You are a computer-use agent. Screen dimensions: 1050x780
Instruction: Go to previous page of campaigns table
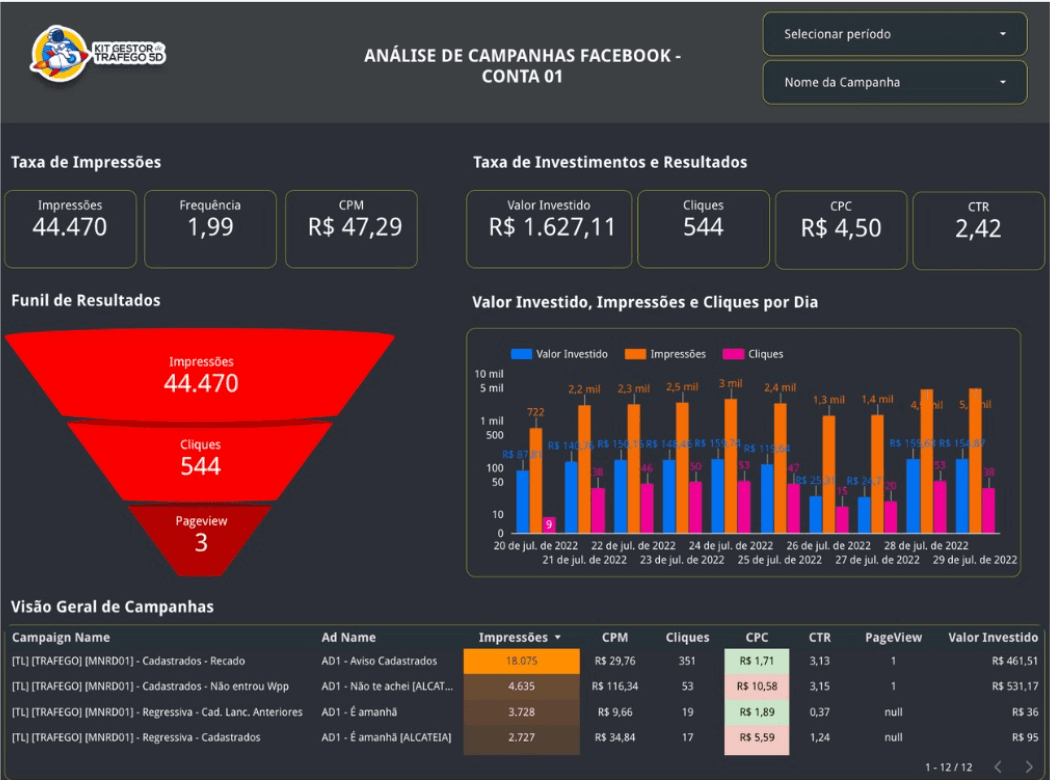tap(997, 767)
